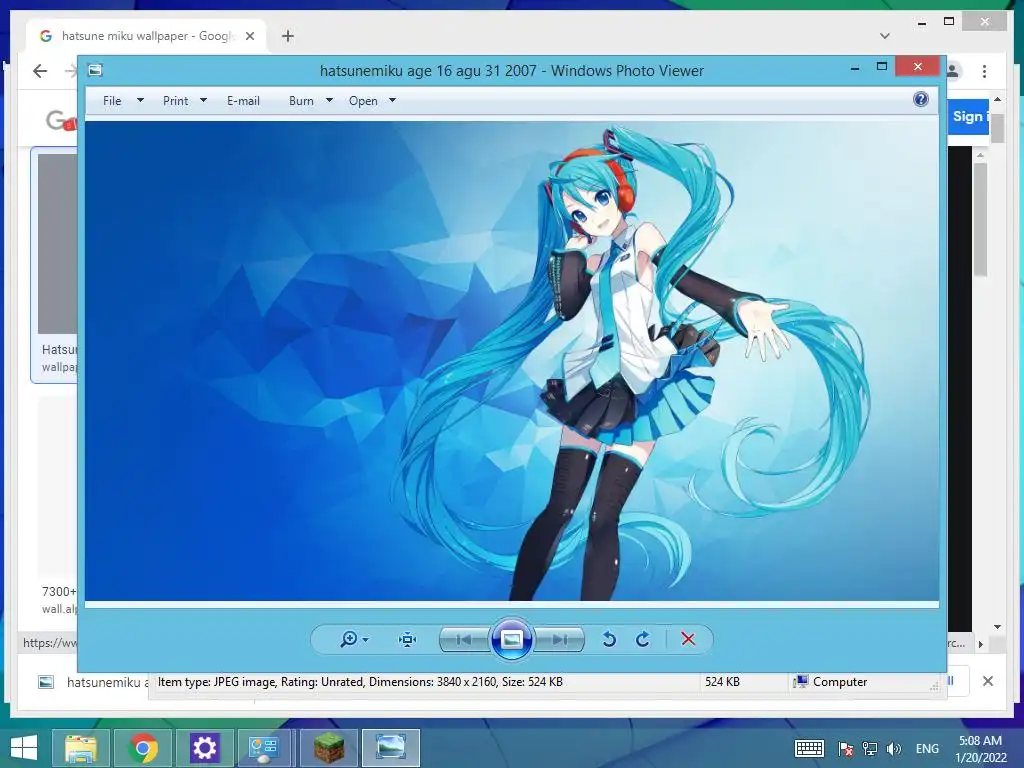This screenshot has height=768, width=1024.
Task: Open the Windows Start menu
Action: click(24, 748)
